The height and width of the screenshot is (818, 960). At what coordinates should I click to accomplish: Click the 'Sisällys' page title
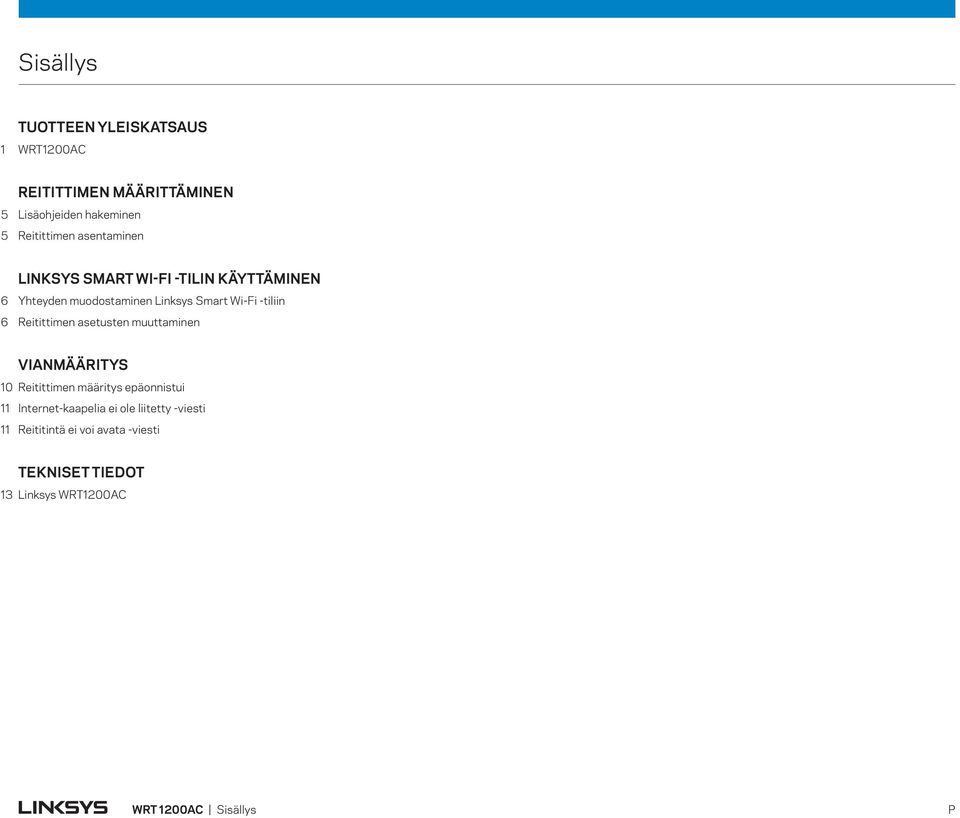[58, 62]
